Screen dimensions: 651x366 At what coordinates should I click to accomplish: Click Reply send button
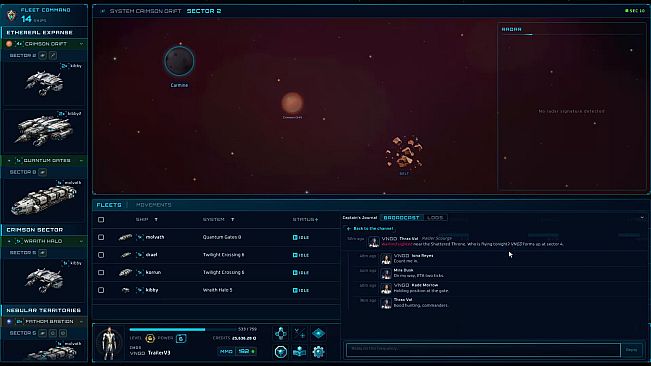[x=631, y=350]
